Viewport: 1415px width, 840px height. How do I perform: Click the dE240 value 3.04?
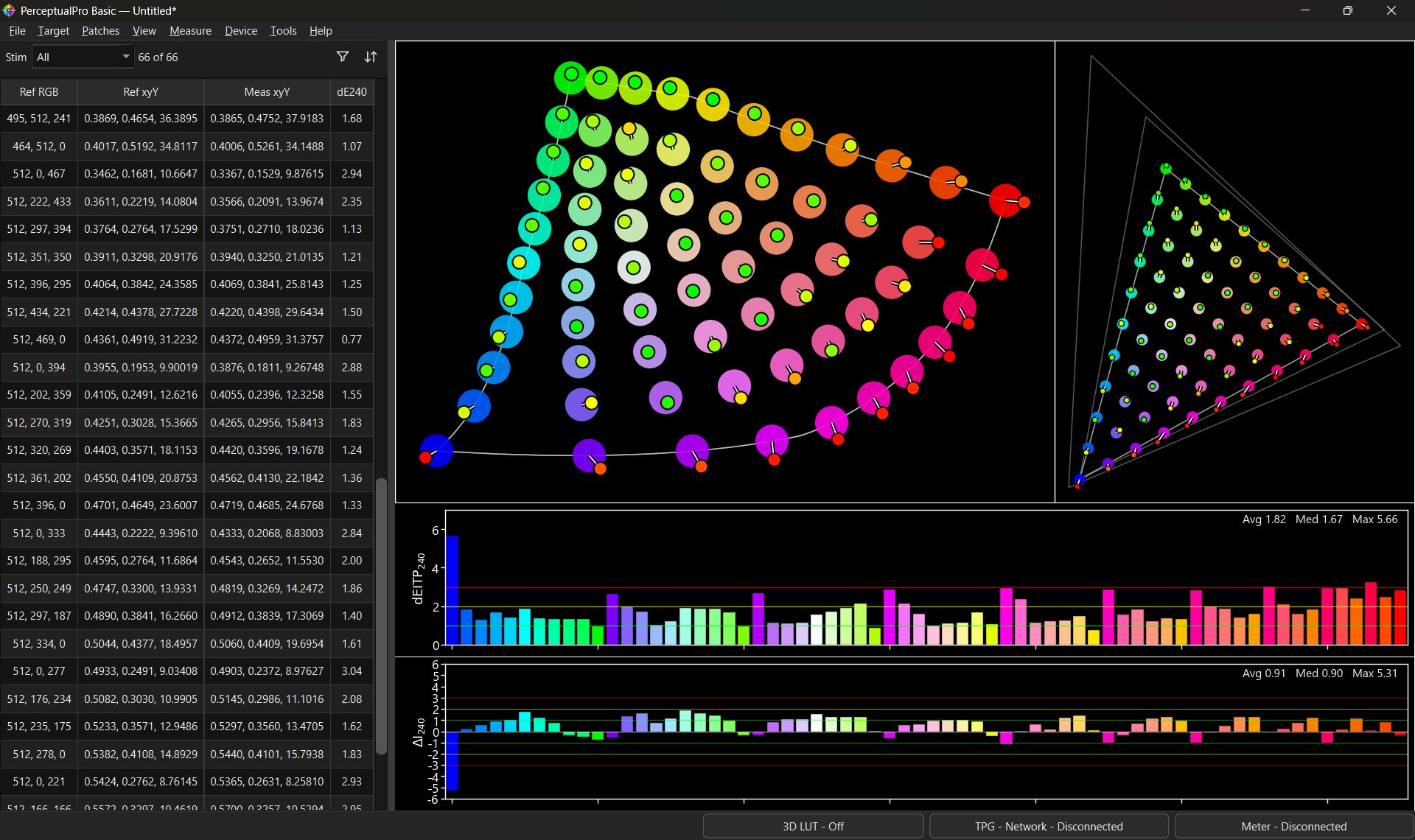tap(352, 671)
